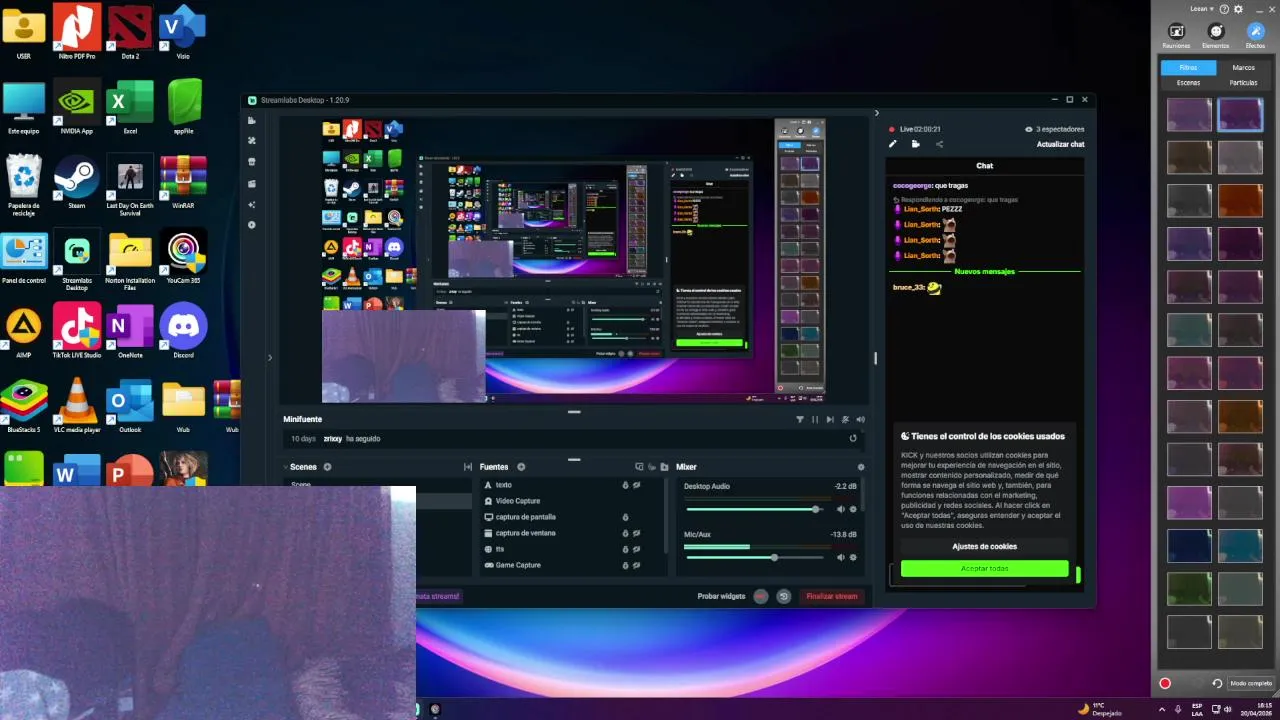The height and width of the screenshot is (720, 1280).
Task: Select captura de pantalla source row
Action: pos(570,517)
